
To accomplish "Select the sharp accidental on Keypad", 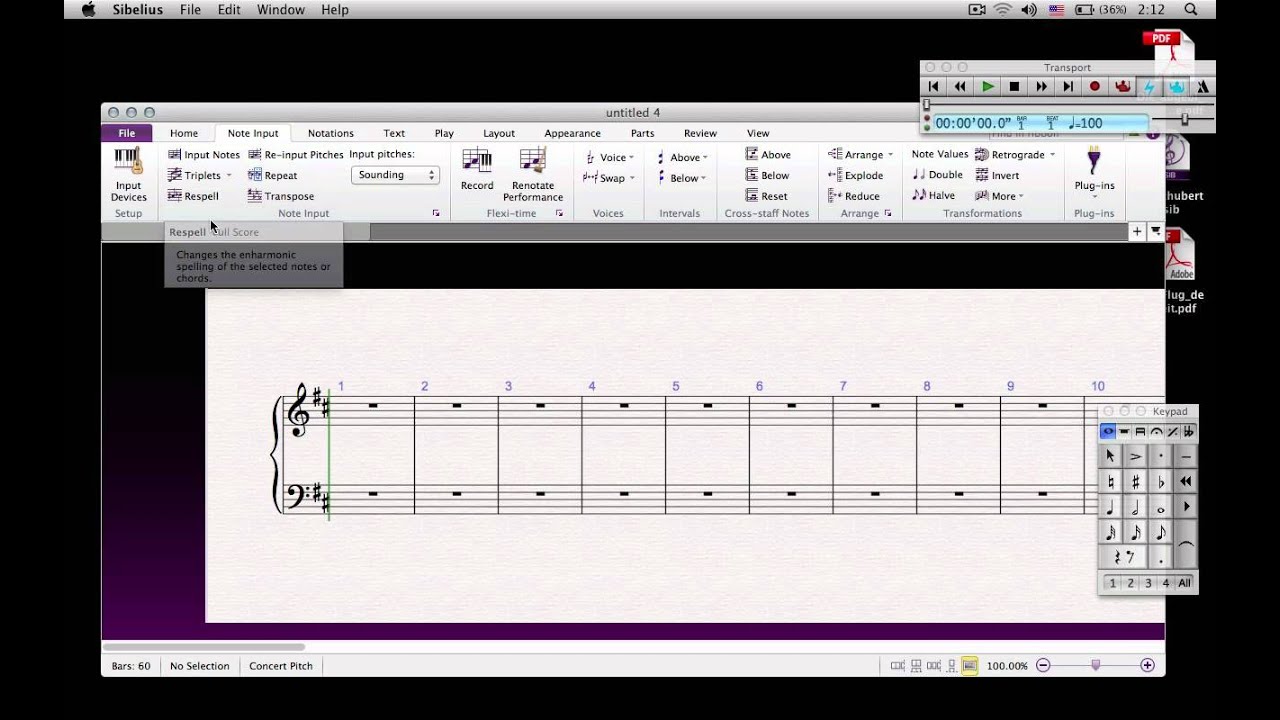I will (1135, 481).
